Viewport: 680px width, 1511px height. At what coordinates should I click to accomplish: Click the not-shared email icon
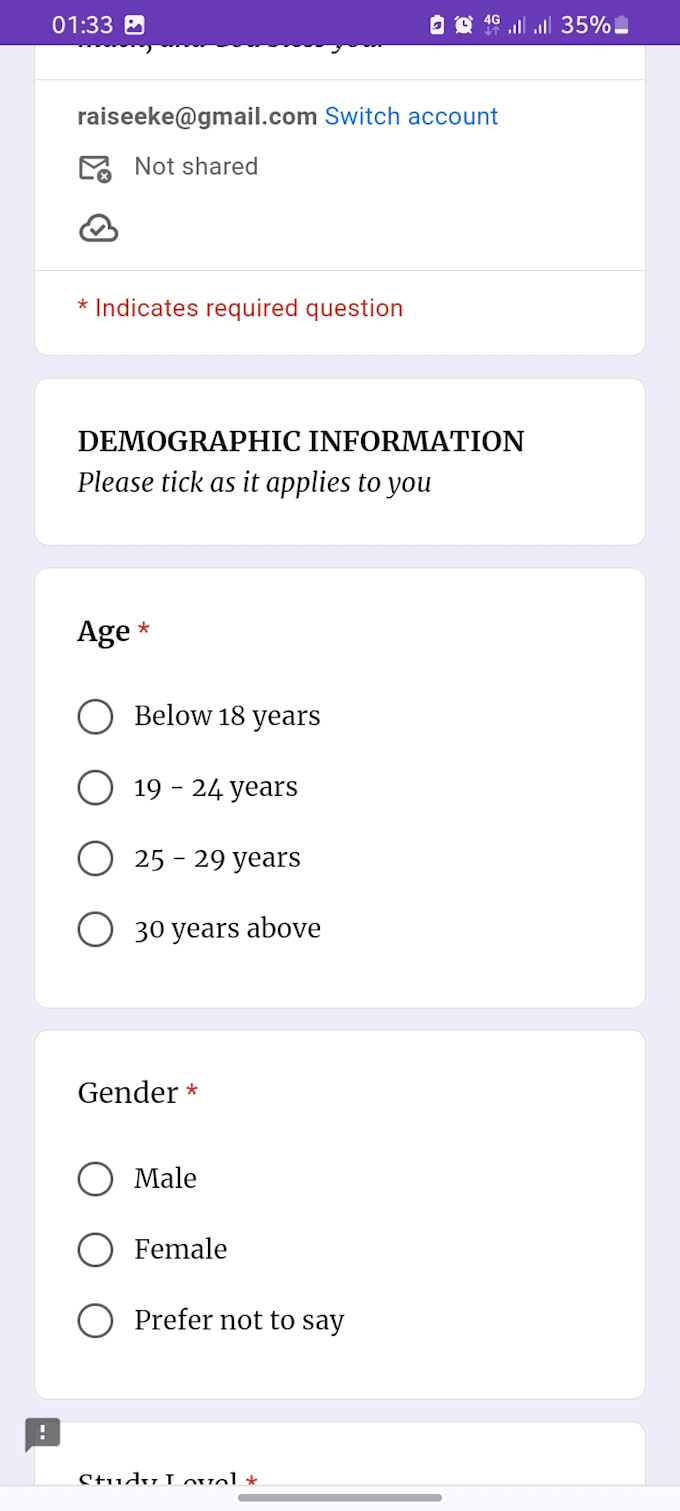click(95, 167)
